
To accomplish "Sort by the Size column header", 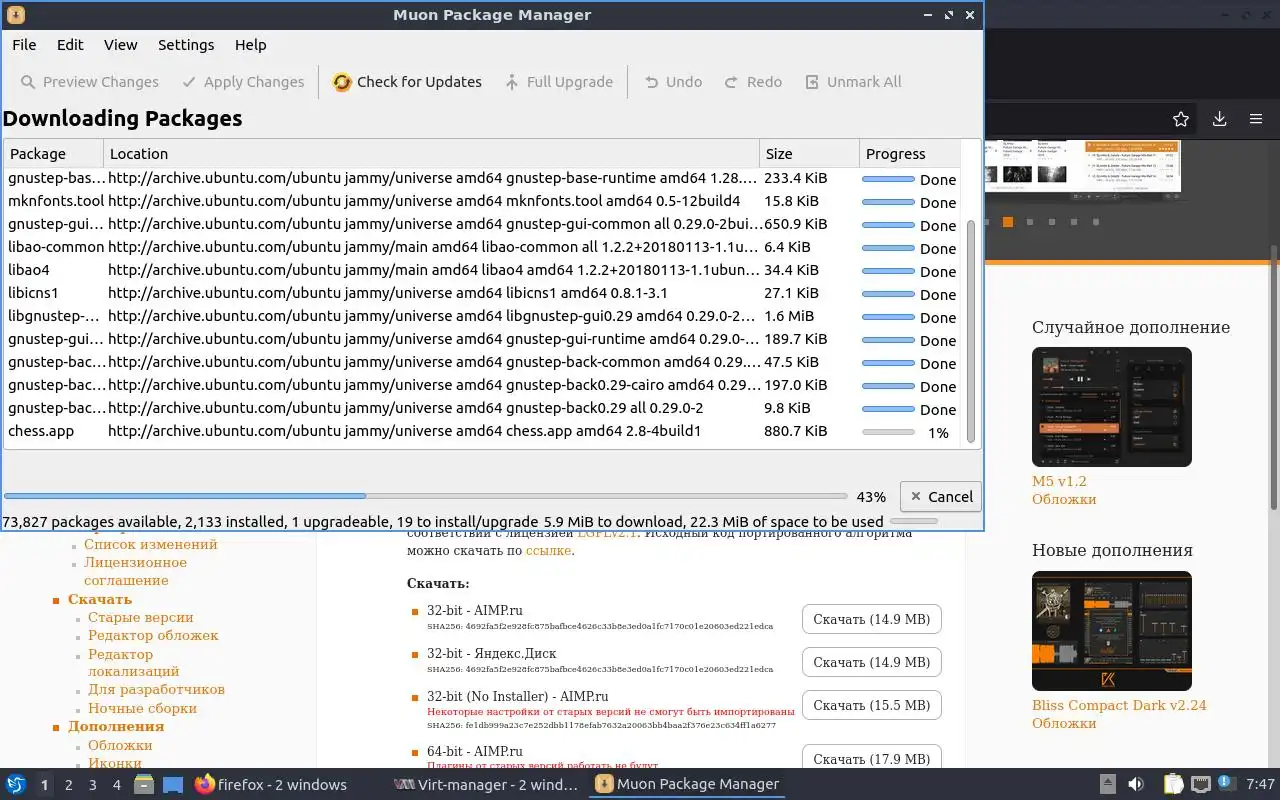I will (809, 154).
